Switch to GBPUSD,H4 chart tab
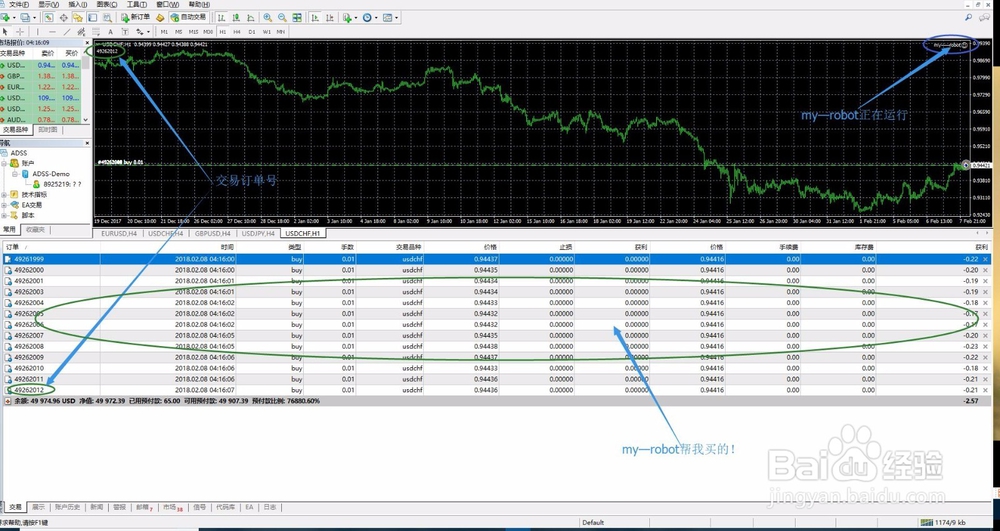Viewport: 1000px width, 531px height. tap(212, 233)
